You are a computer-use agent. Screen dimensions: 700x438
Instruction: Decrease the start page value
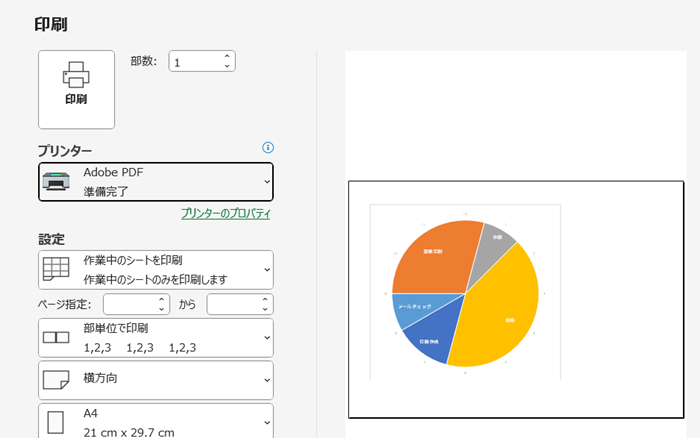coord(162,309)
